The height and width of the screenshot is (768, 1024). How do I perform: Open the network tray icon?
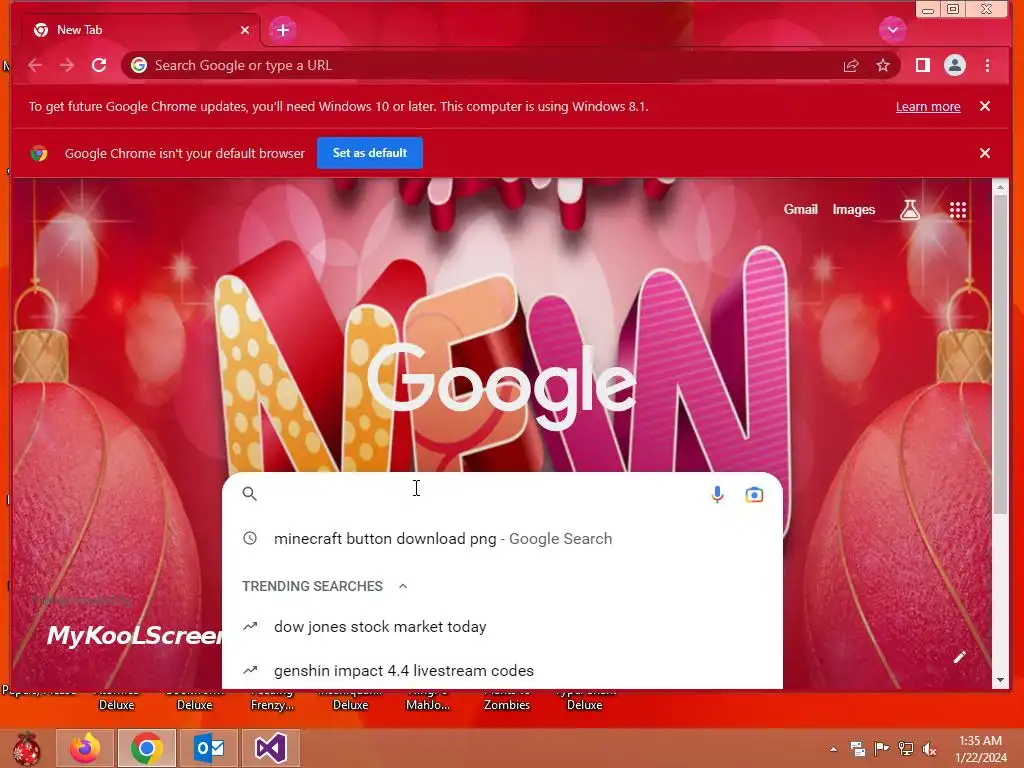(x=906, y=749)
